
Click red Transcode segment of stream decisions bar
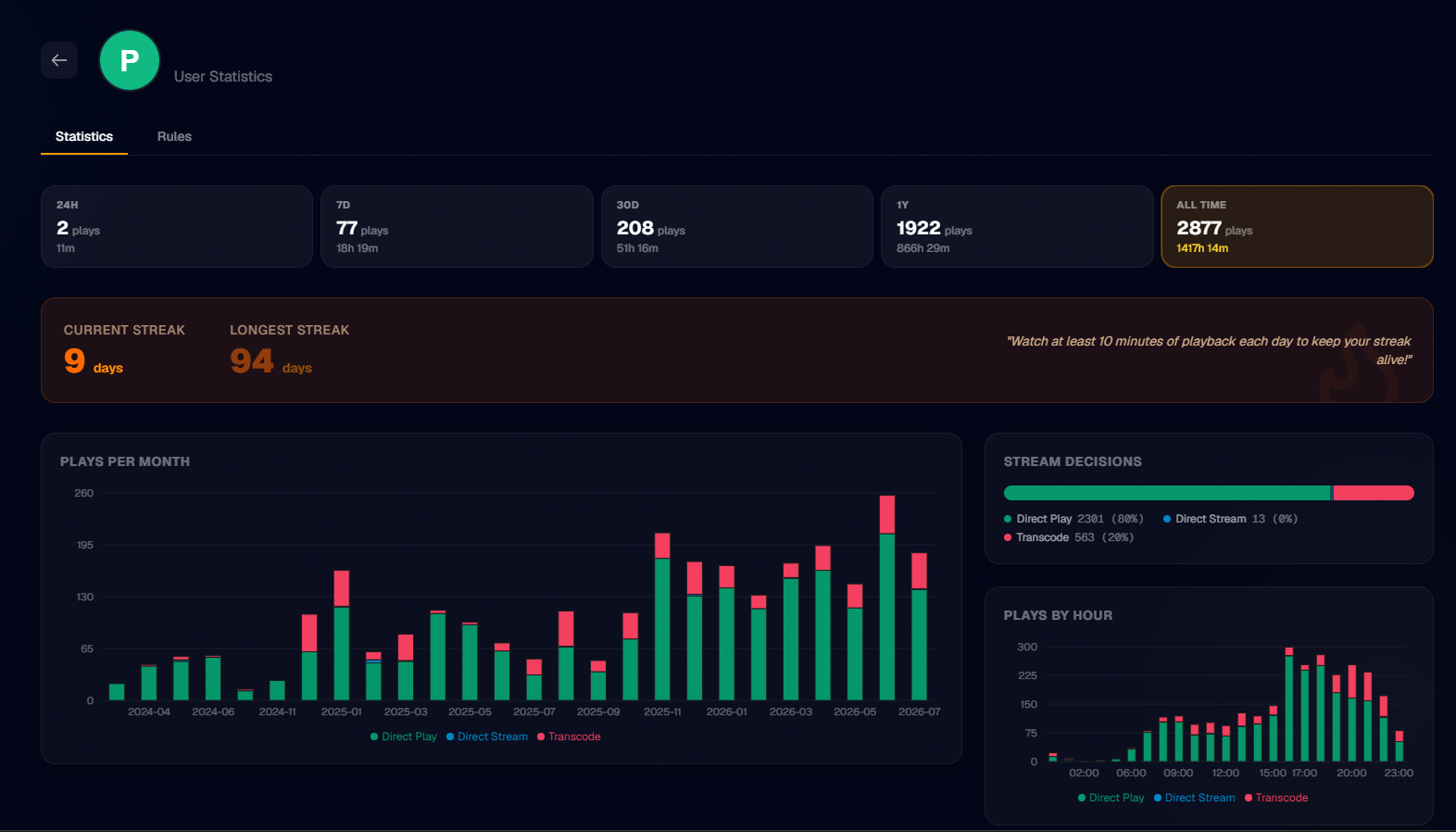tap(1374, 493)
